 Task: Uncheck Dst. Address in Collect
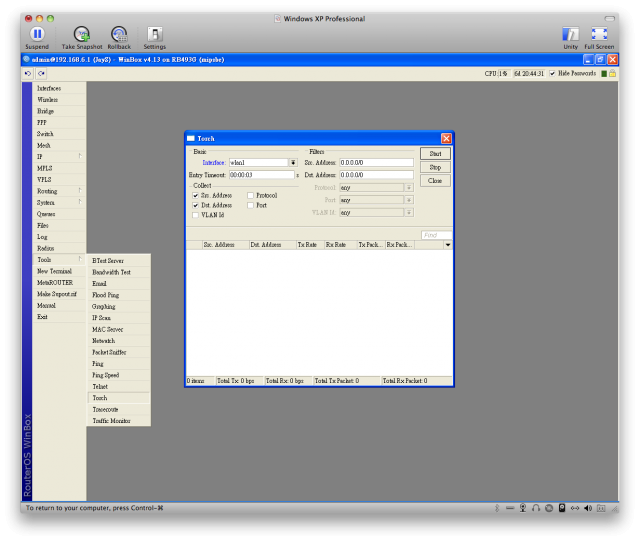pos(196,205)
